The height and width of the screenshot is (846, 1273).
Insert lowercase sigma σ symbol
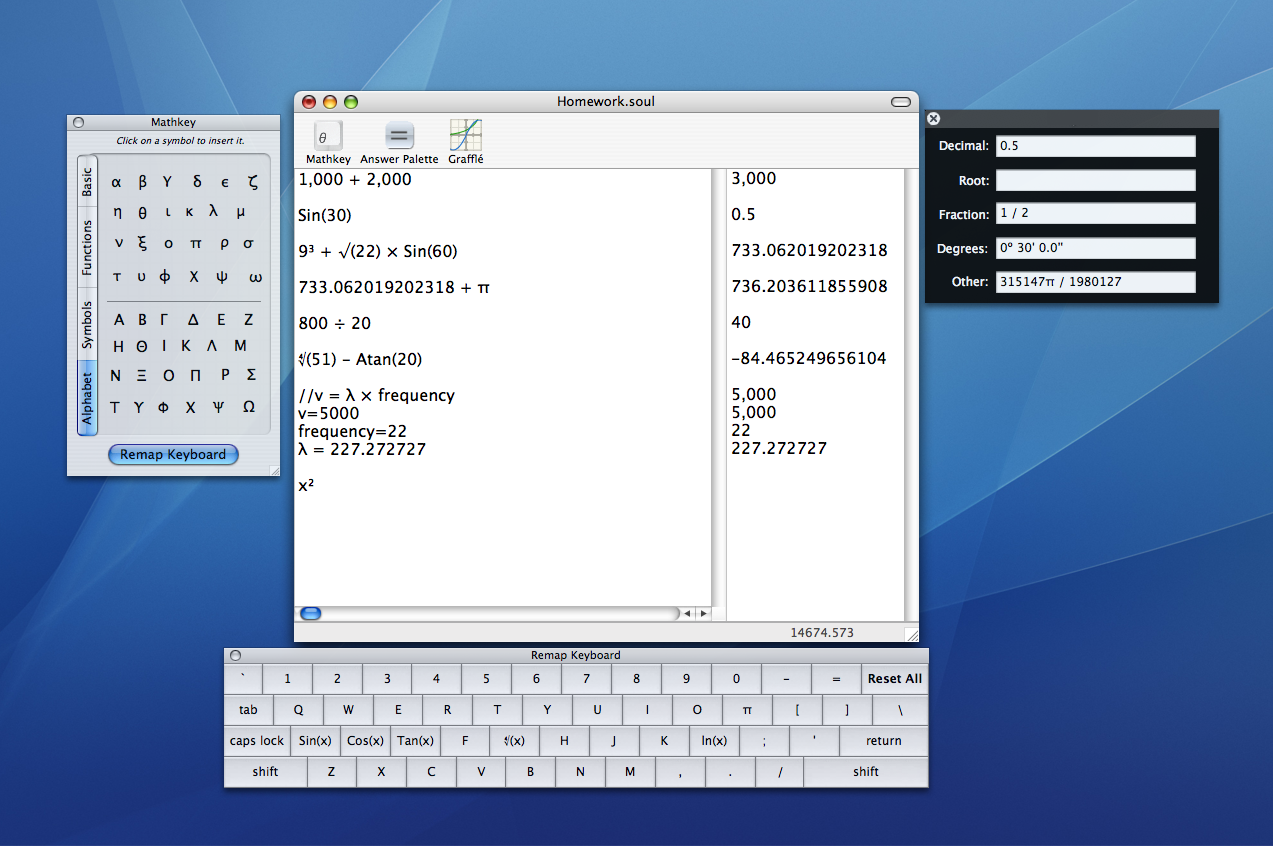249,243
